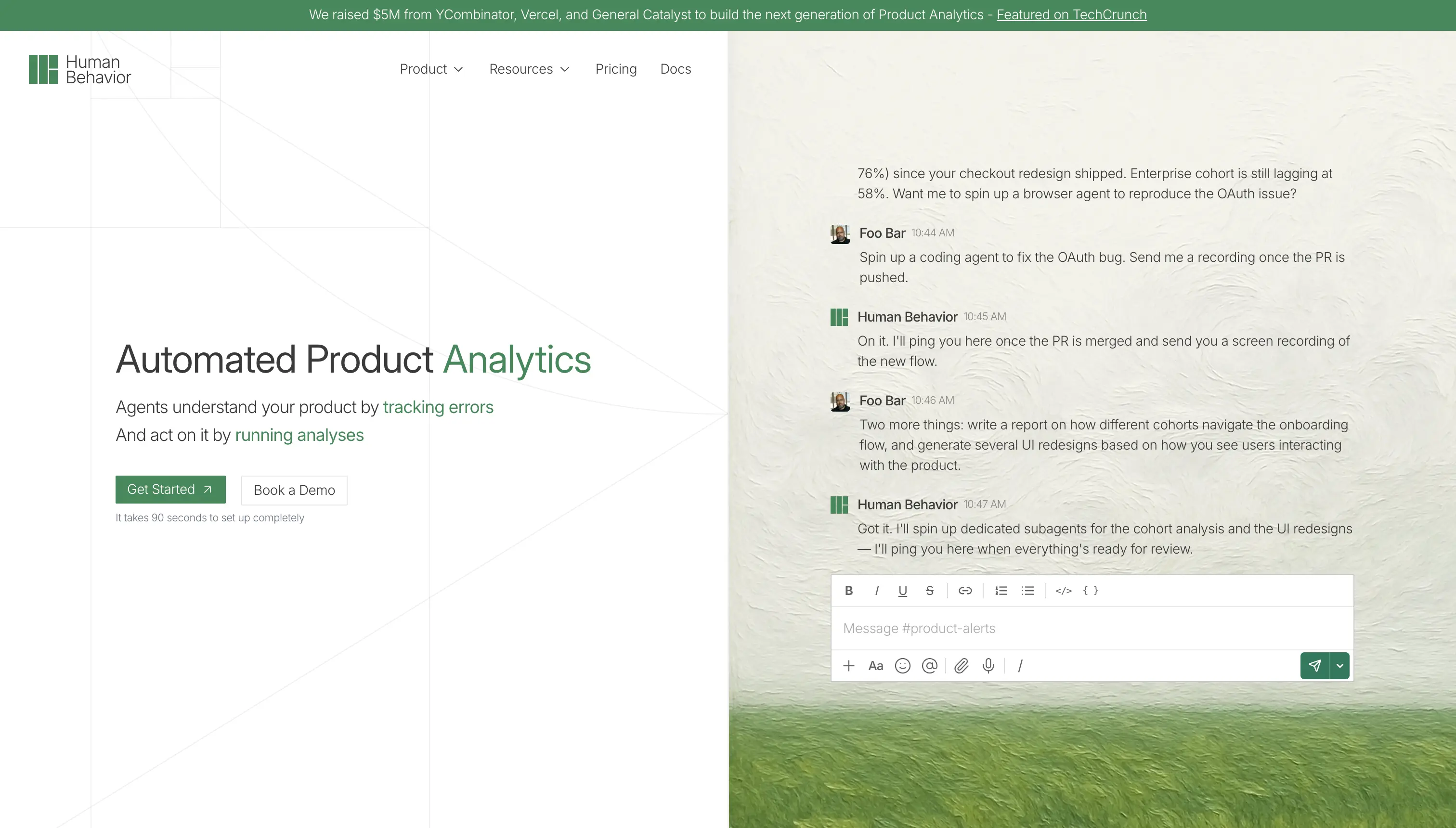This screenshot has height=828, width=1456.
Task: Click the 10:46 AM timestamp
Action: pos(933,401)
